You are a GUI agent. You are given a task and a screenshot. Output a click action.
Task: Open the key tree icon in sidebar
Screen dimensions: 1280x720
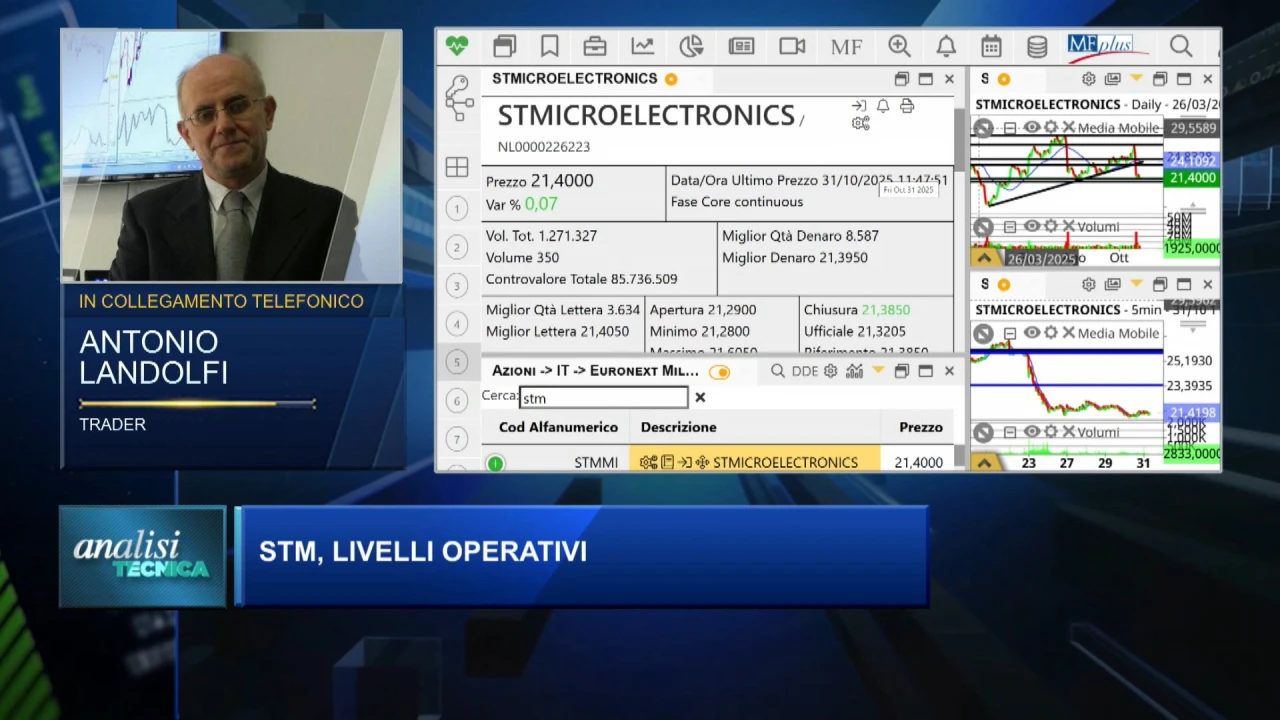coord(459,98)
